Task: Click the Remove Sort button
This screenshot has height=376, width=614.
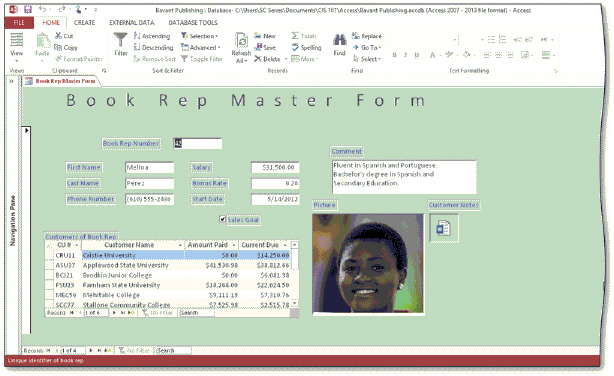Action: (154, 59)
